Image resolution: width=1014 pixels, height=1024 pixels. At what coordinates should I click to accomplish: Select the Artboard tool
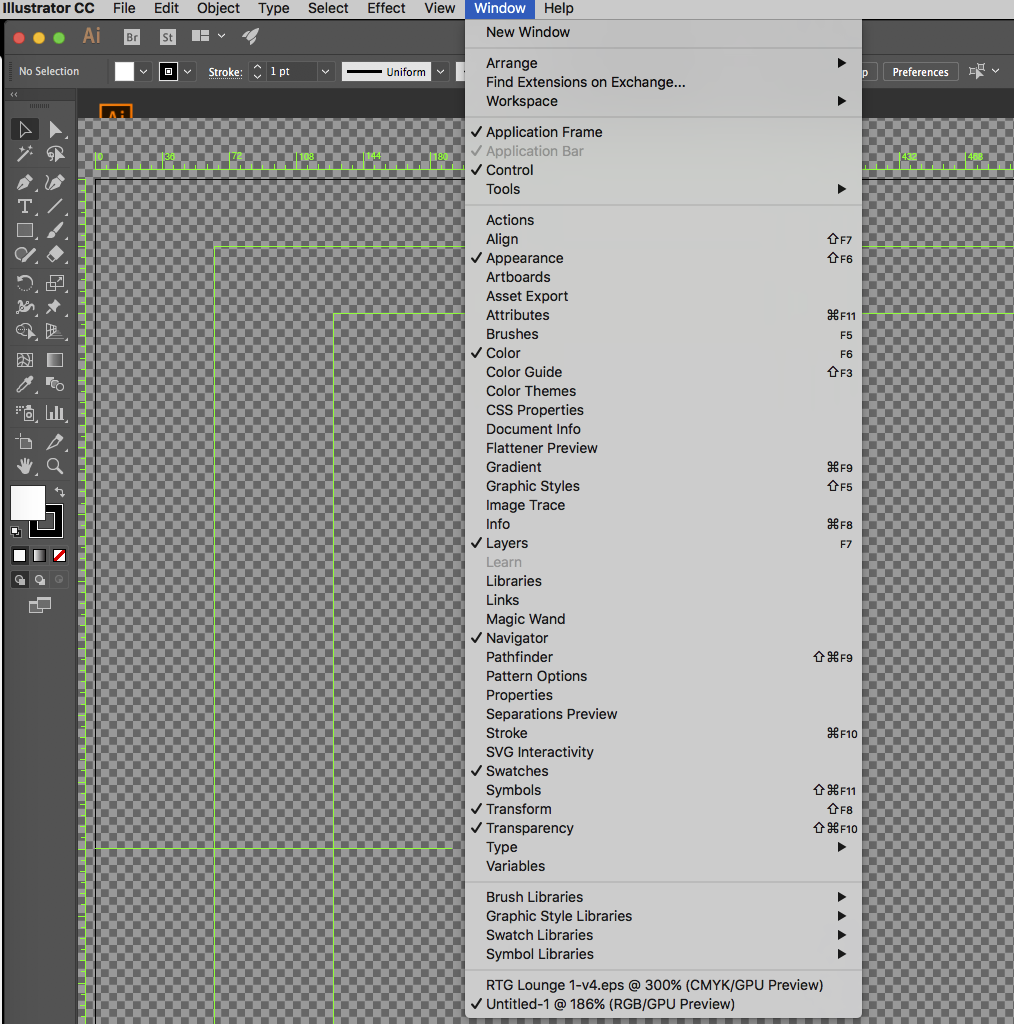pos(25,442)
